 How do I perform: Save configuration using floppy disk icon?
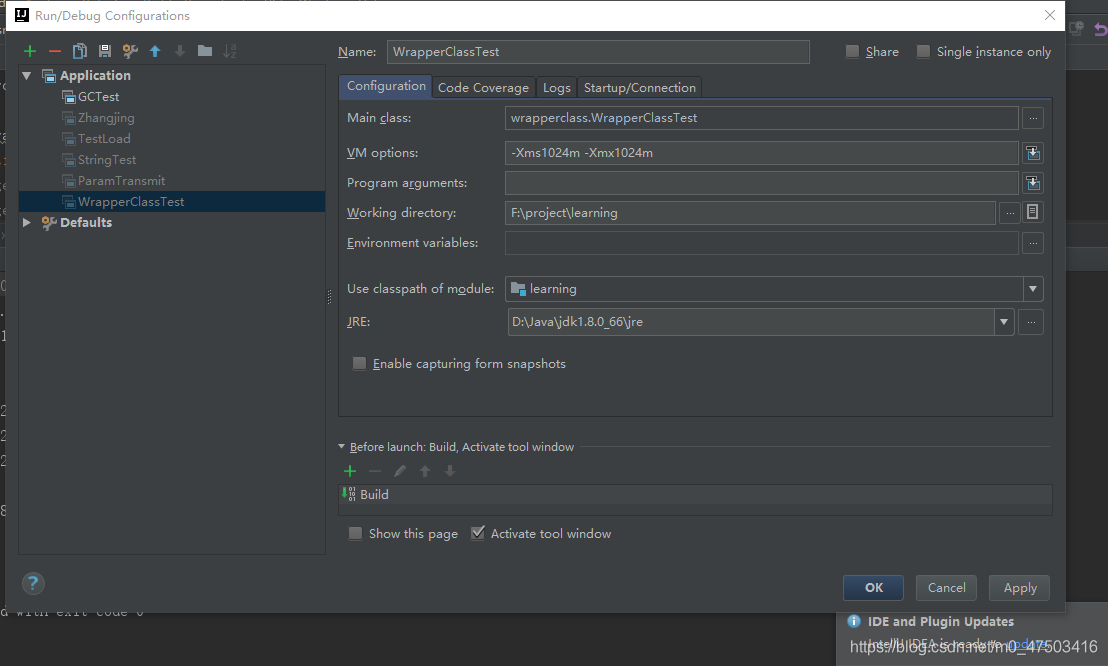tap(105, 51)
